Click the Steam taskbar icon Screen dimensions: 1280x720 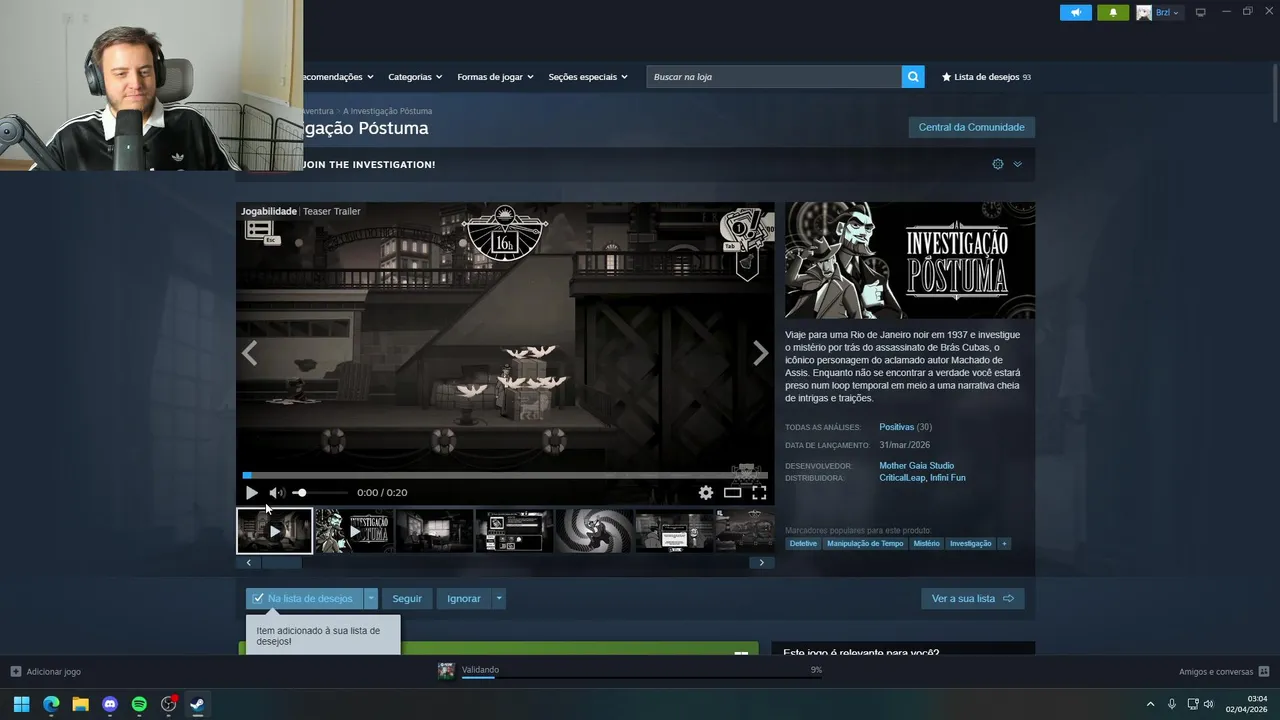[198, 704]
